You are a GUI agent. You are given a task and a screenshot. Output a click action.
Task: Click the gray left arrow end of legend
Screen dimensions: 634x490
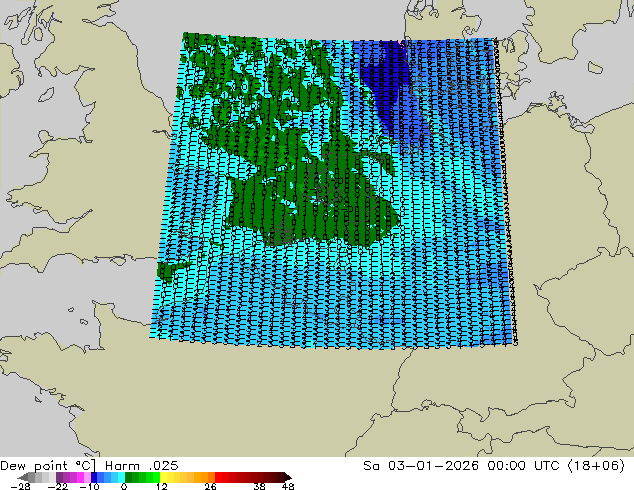[x=23, y=477]
